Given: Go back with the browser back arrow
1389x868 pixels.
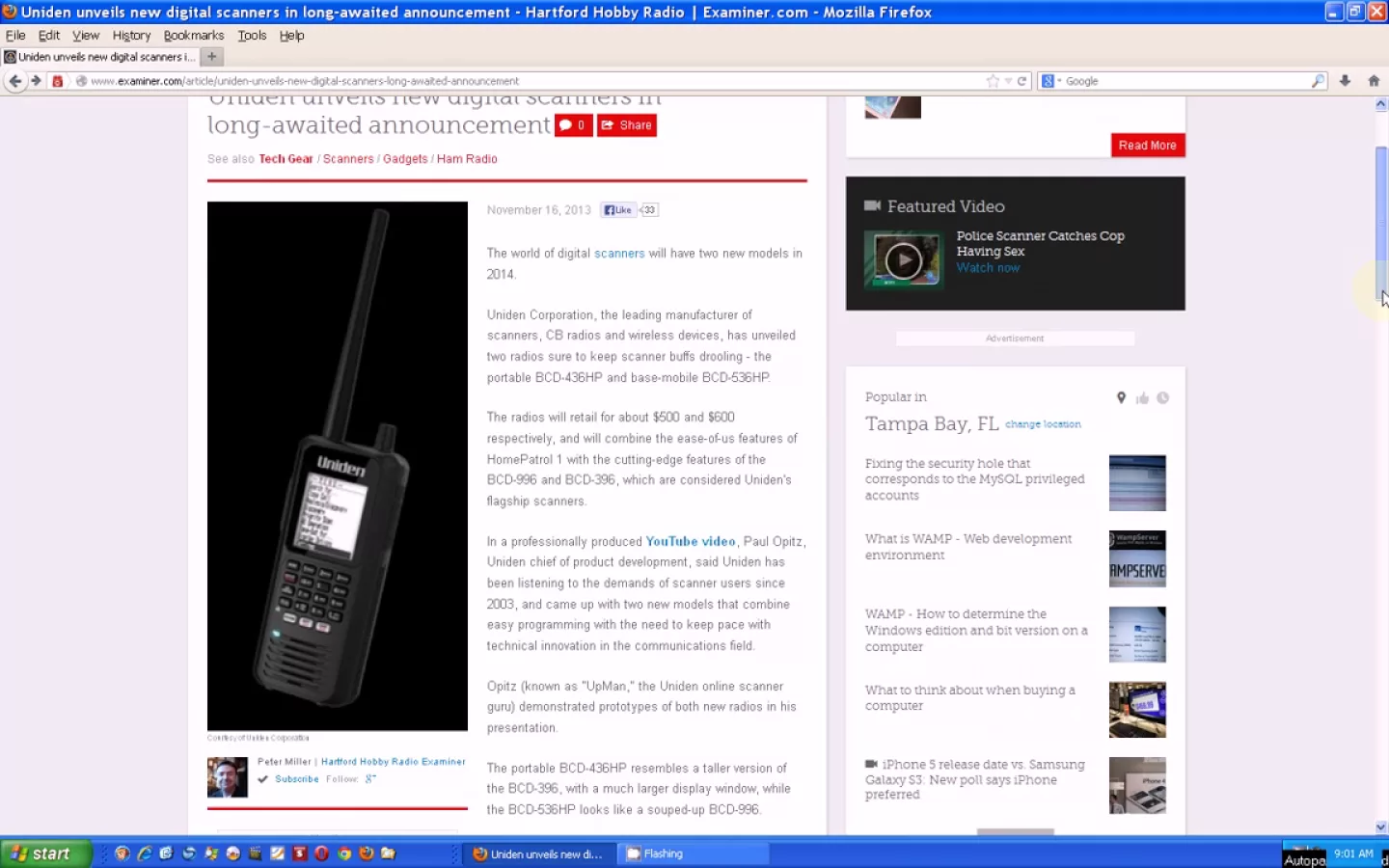Looking at the screenshot, I should coord(14,81).
